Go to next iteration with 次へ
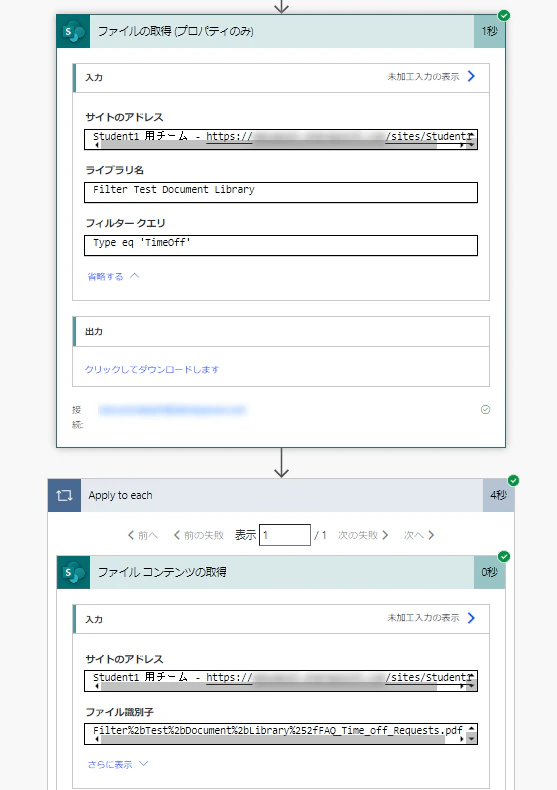Screen dimensions: 557x790 pos(419,535)
